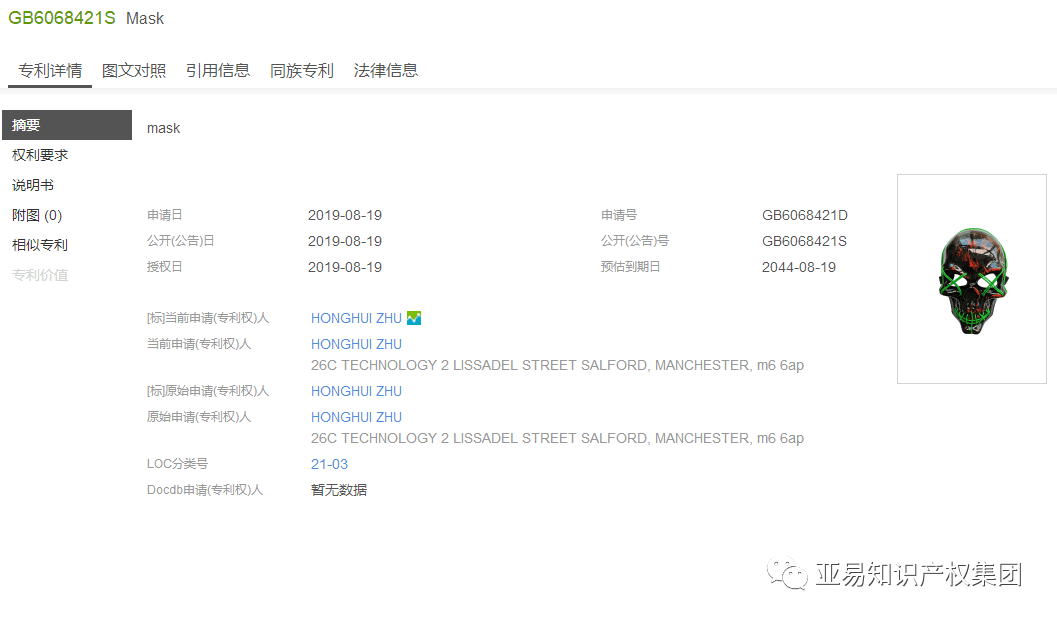Click 专利价值 in the sidebar
This screenshot has width=1057, height=621.
coord(40,275)
